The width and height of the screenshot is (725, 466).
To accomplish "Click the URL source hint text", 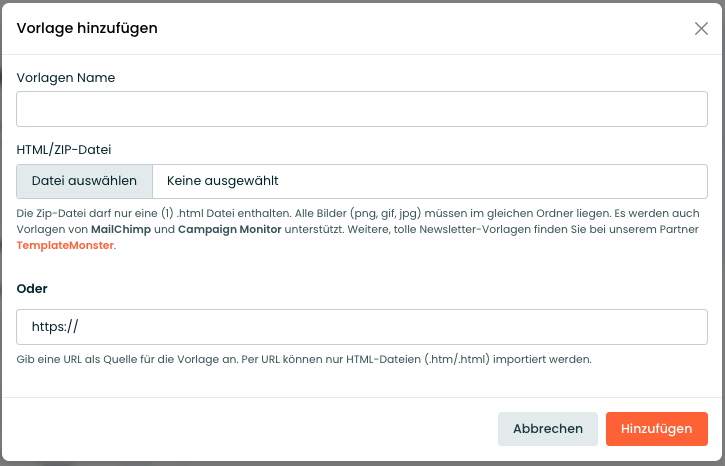I will [x=304, y=359].
